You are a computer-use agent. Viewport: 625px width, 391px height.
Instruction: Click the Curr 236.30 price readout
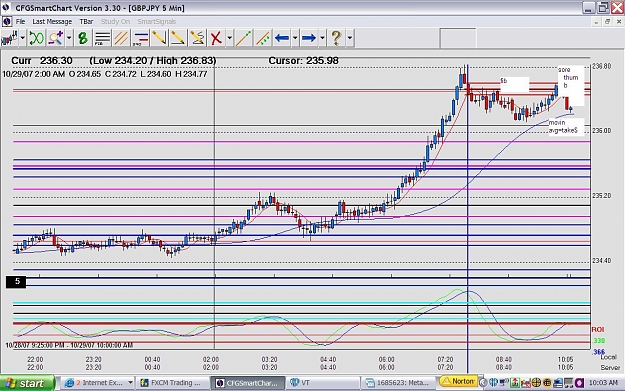coord(42,61)
